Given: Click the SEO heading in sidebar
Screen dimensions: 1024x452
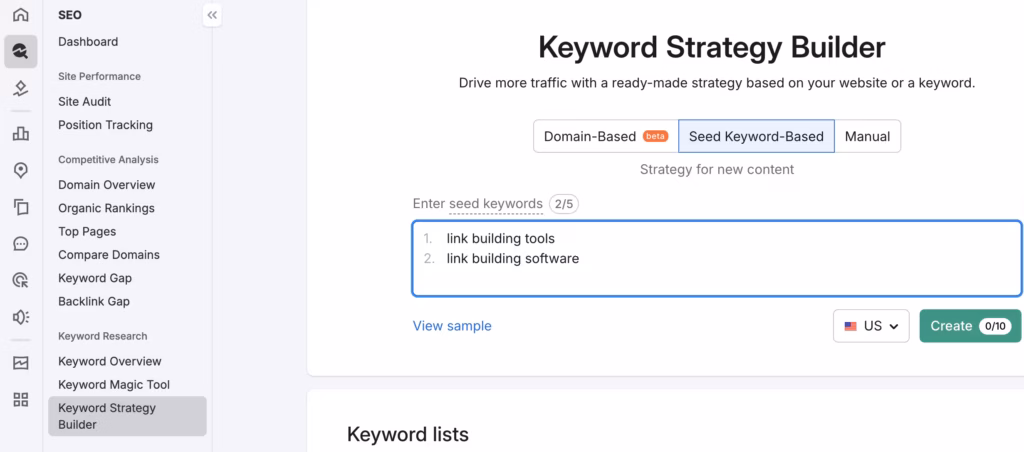Looking at the screenshot, I should pos(70,15).
